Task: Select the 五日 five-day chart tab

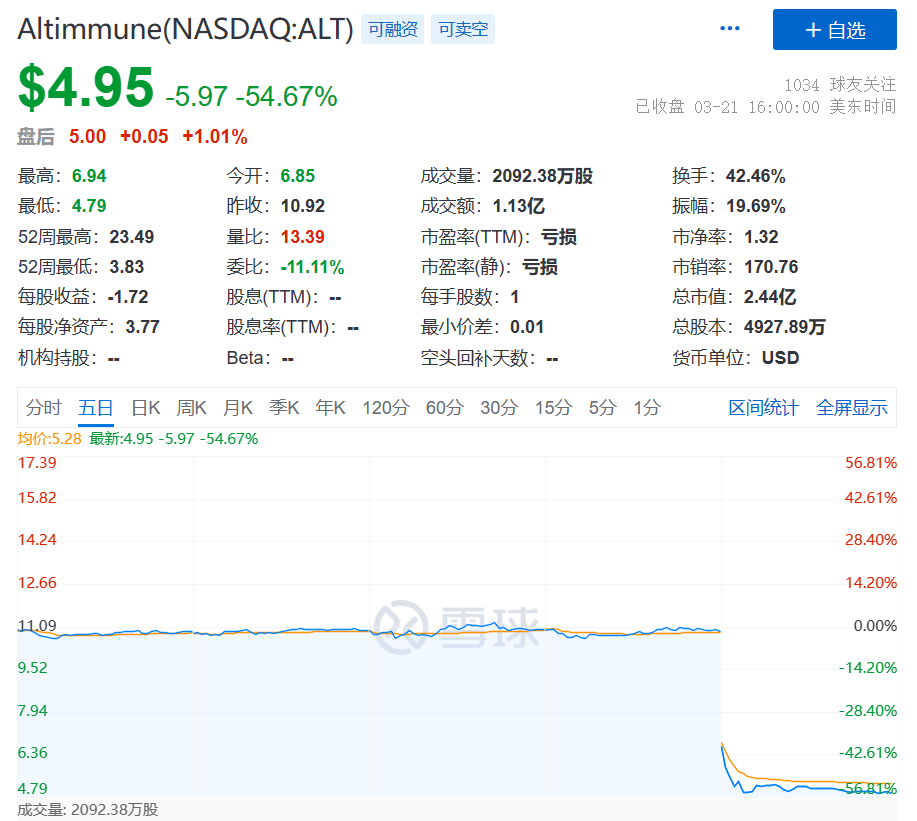Action: pyautogui.click(x=96, y=407)
